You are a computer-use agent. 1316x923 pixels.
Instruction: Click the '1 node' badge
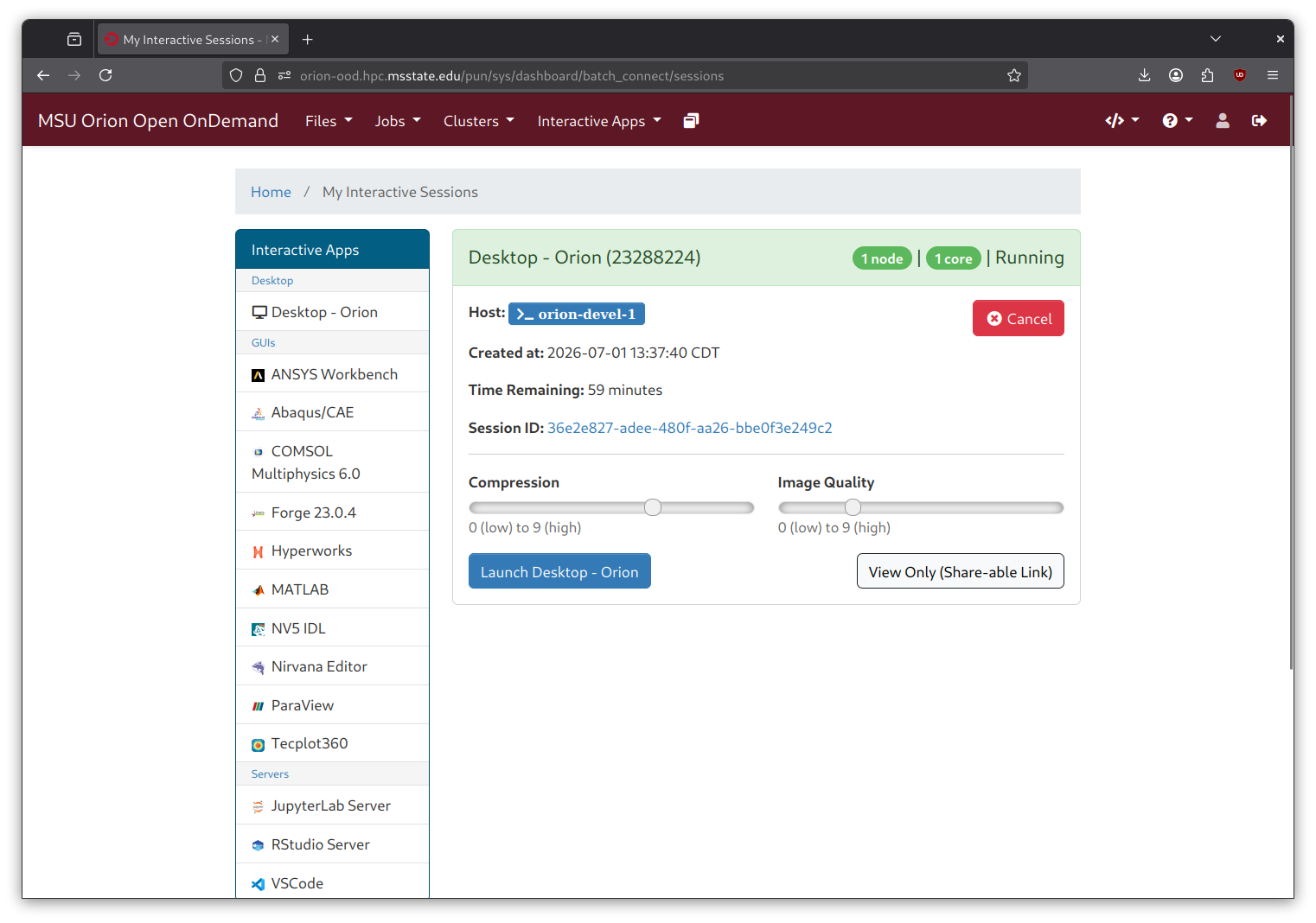[x=882, y=258]
